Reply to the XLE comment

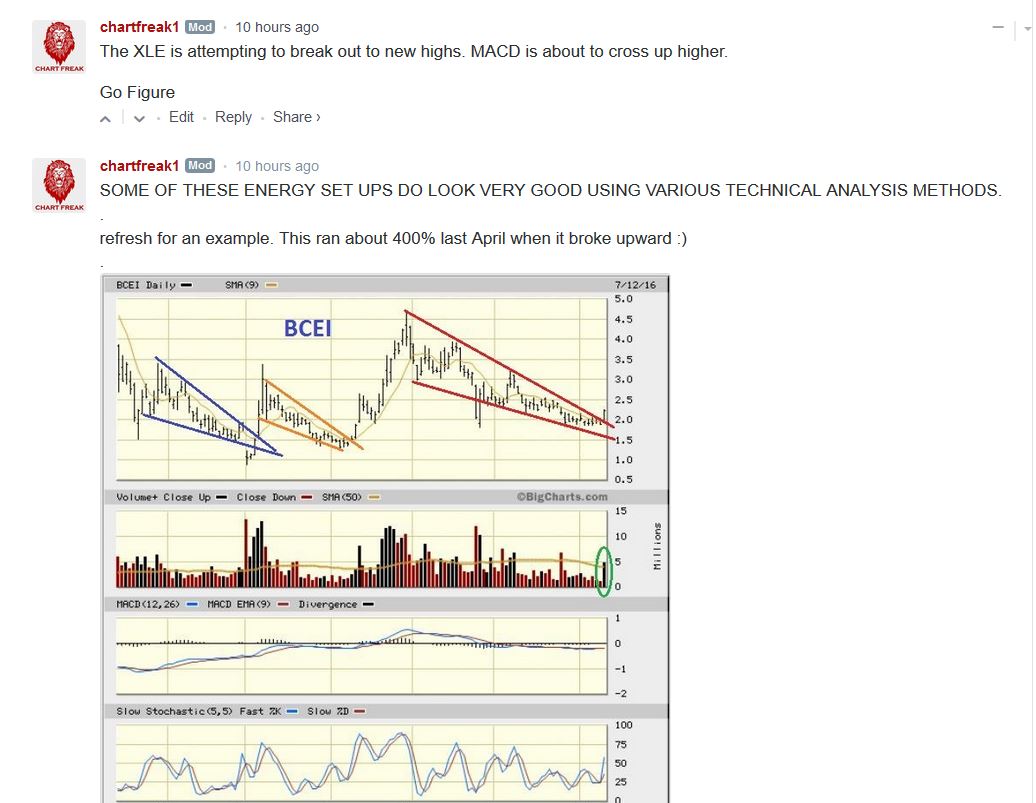tap(233, 117)
